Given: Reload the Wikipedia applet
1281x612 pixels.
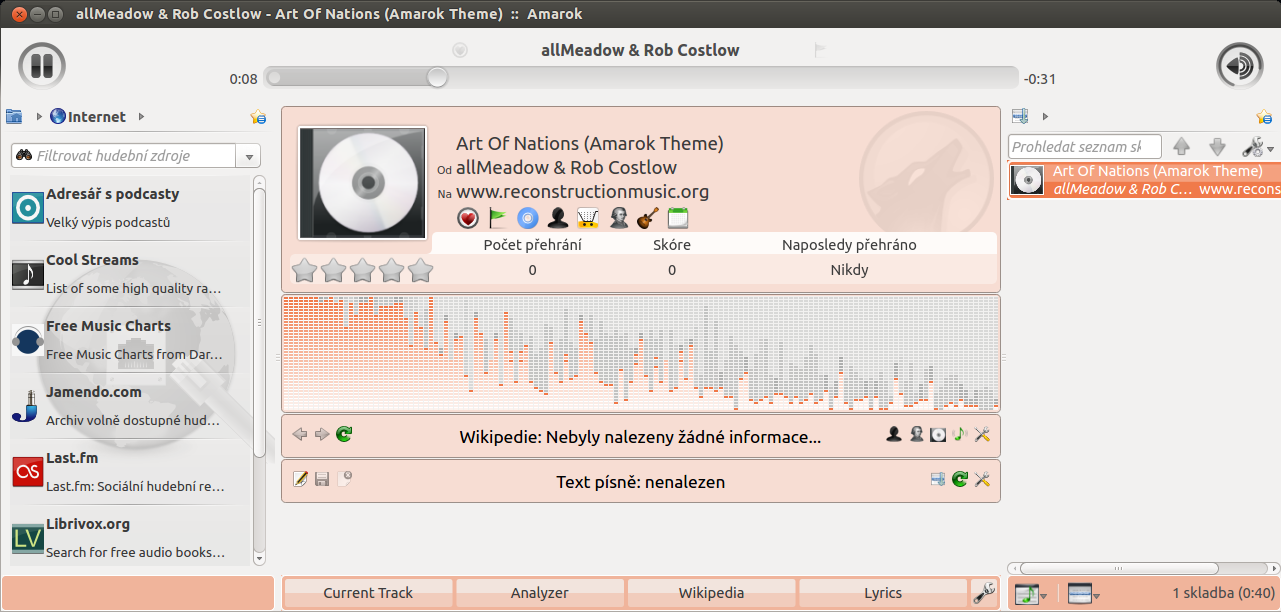Looking at the screenshot, I should (344, 434).
